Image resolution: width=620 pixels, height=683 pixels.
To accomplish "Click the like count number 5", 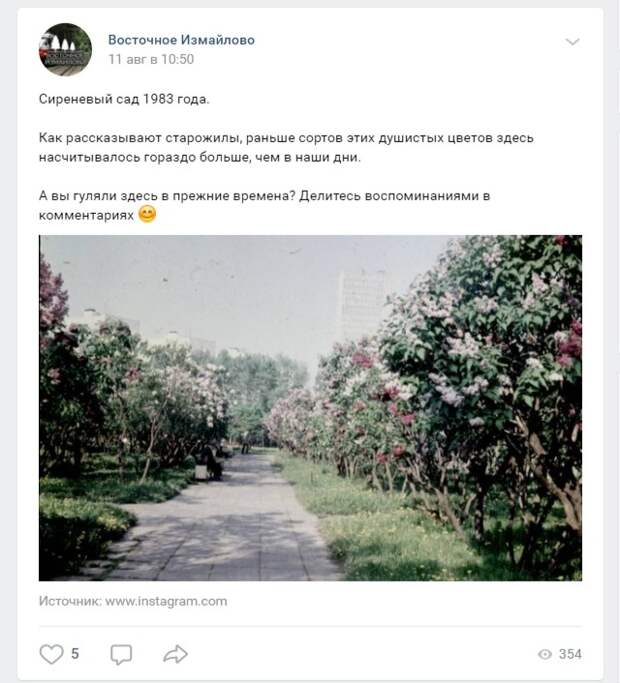I will 75,654.
